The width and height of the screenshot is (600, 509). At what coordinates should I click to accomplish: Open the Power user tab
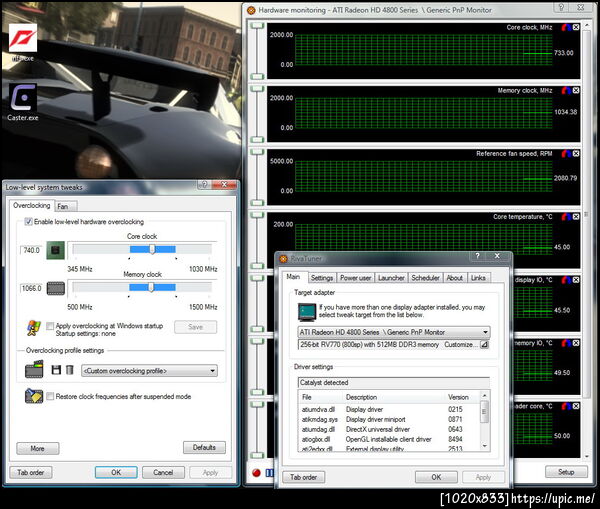coord(355,278)
